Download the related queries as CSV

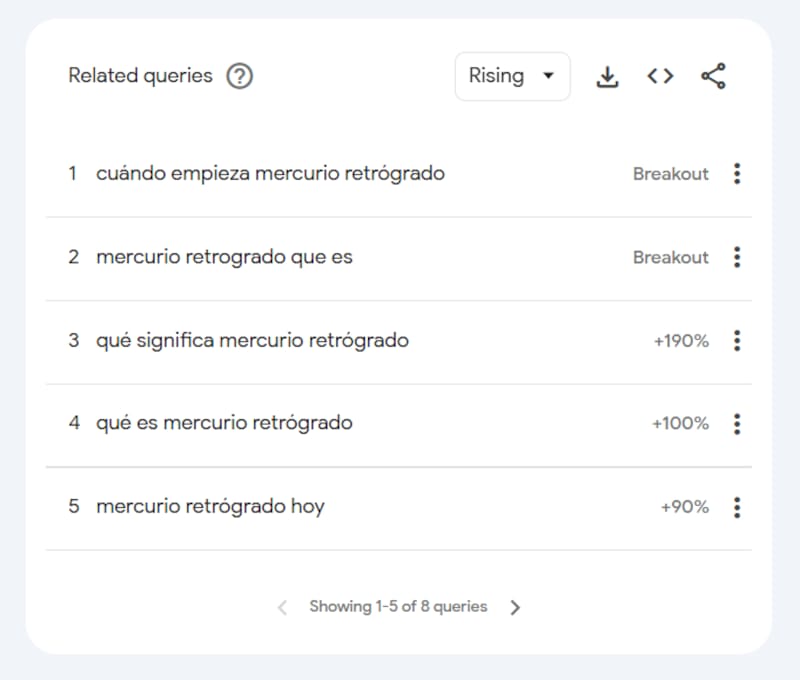point(607,76)
